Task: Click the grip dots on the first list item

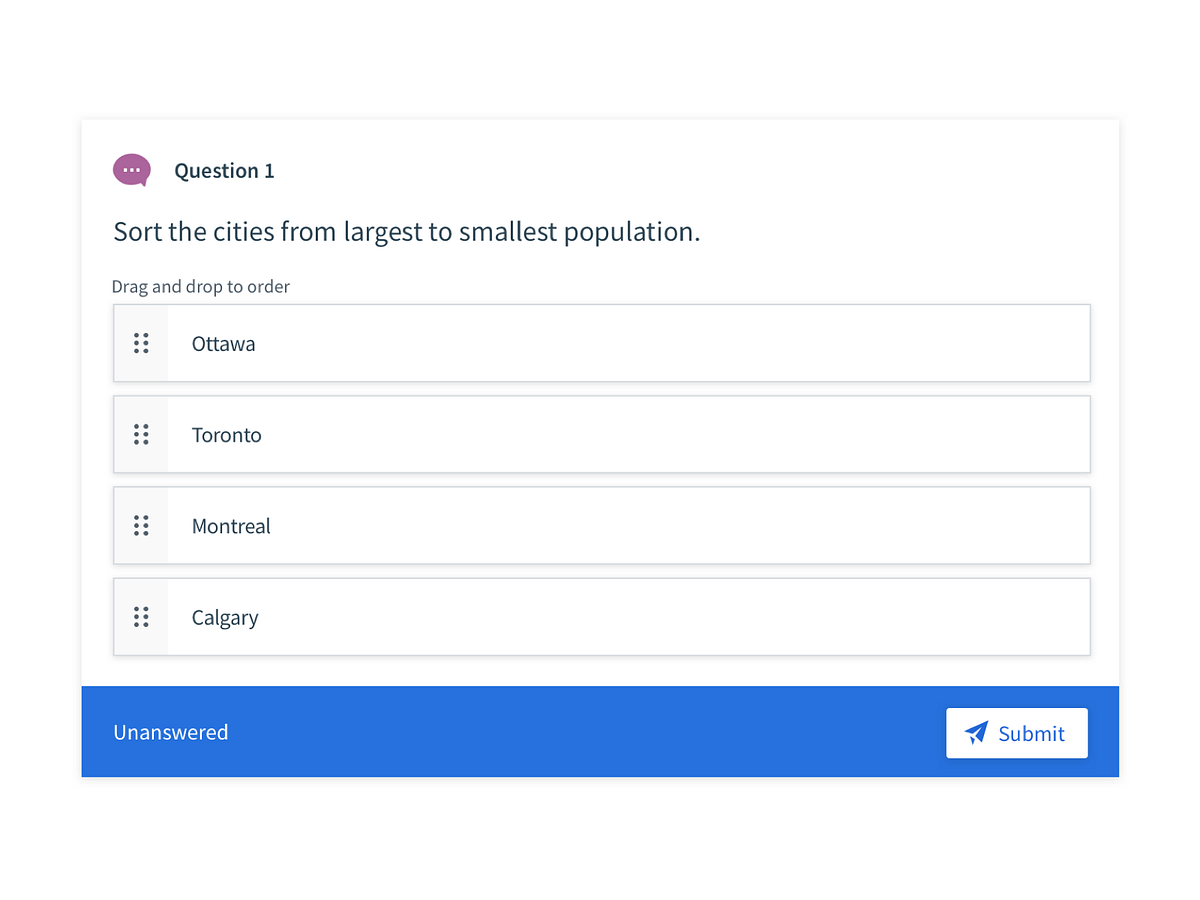Action: point(141,343)
